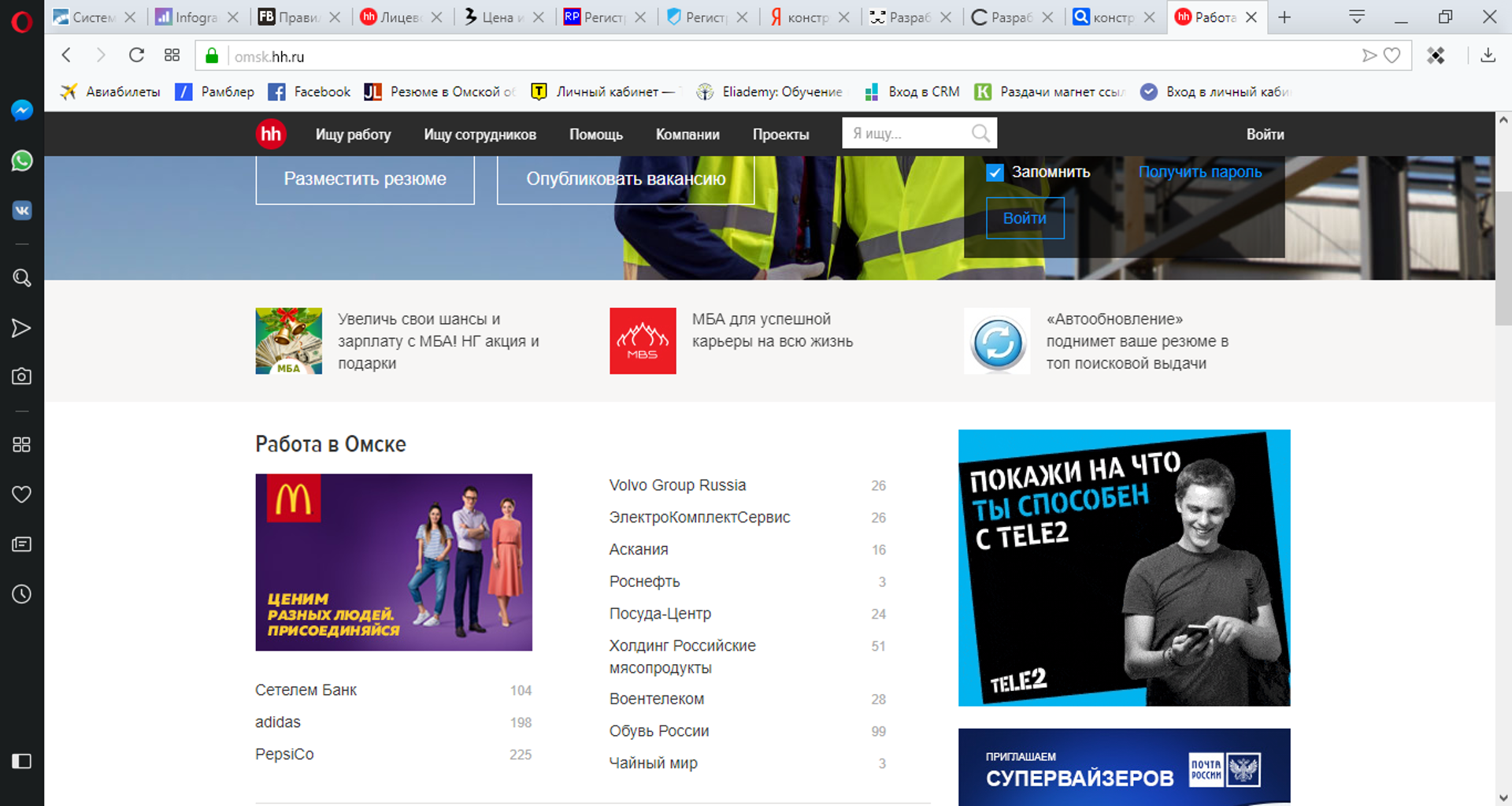Image resolution: width=1512 pixels, height=806 pixels.
Task: Open Messenger in Opera sidebar
Action: click(x=22, y=110)
